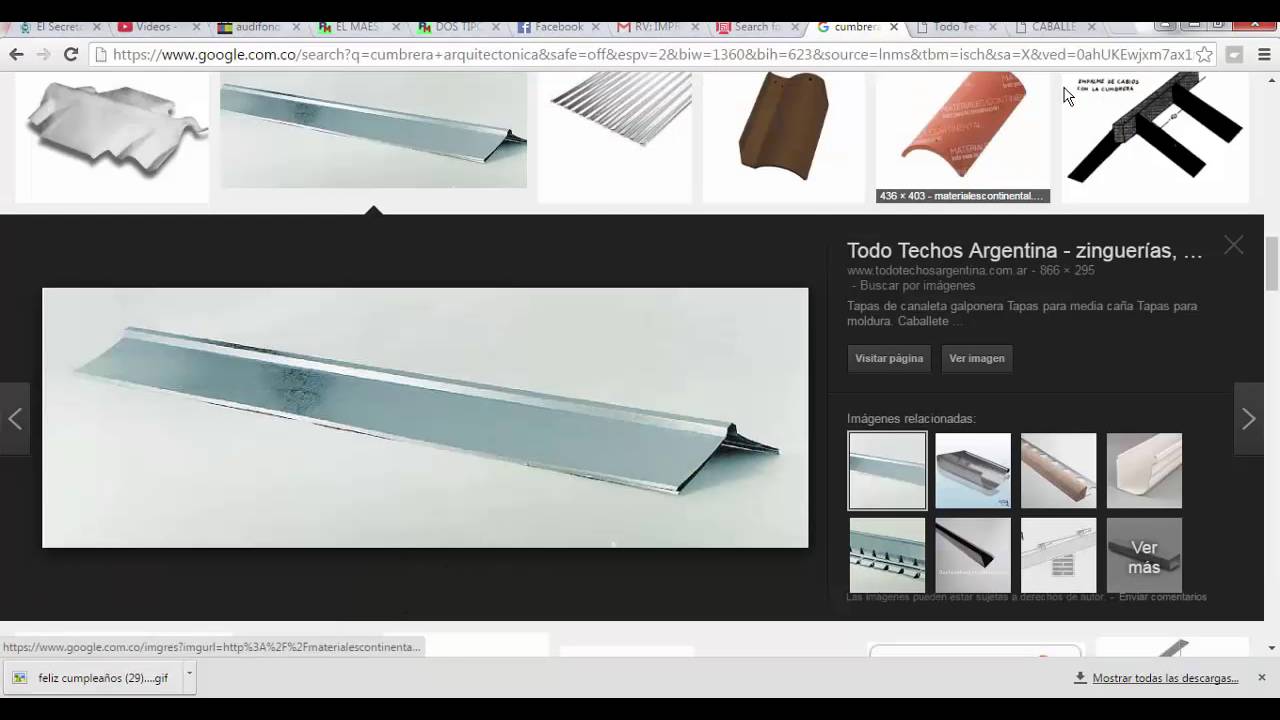This screenshot has height=720, width=1280.
Task: Reload the page with the refresh icon
Action: tap(71, 55)
